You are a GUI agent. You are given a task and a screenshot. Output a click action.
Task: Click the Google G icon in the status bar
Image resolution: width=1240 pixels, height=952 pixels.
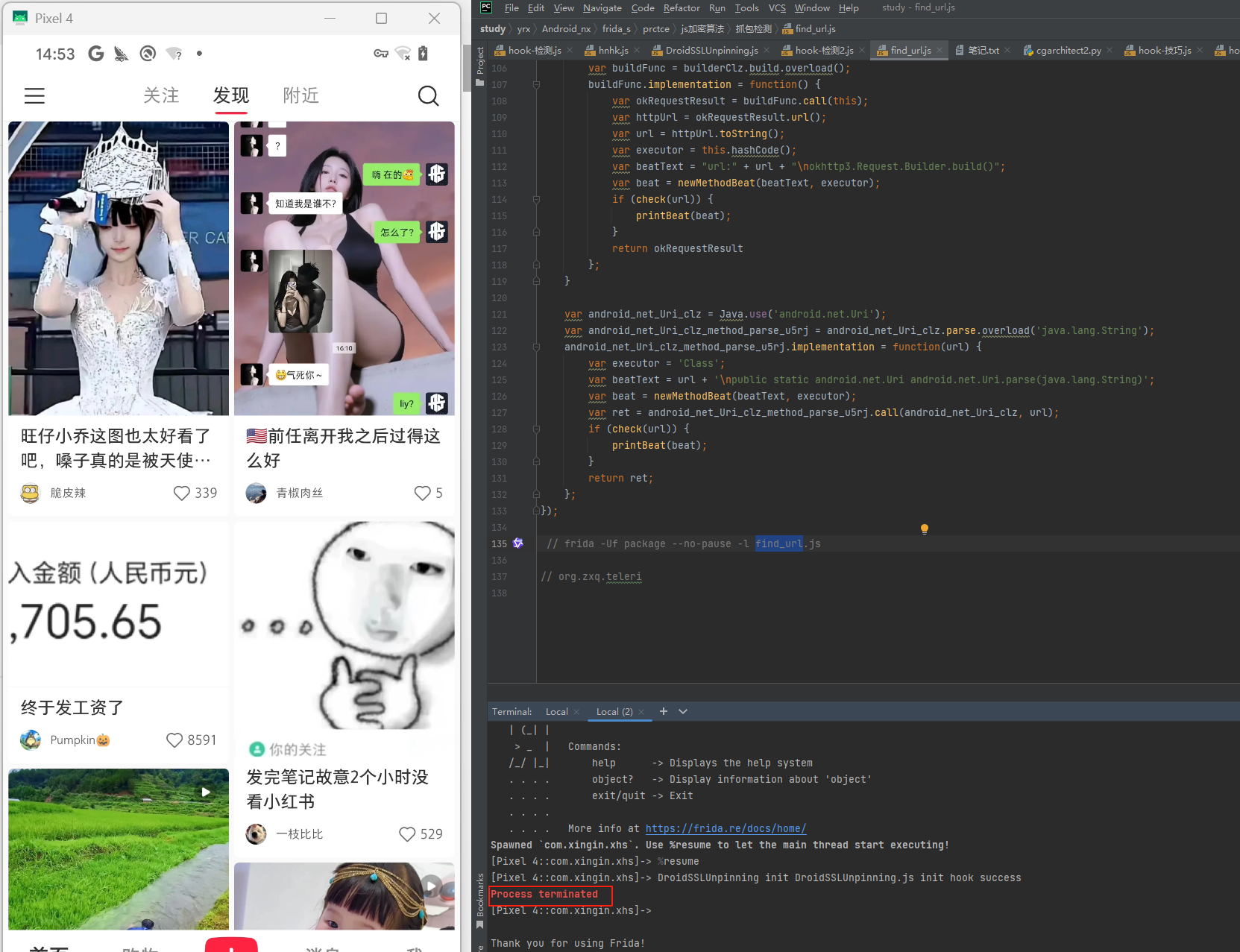click(x=95, y=53)
